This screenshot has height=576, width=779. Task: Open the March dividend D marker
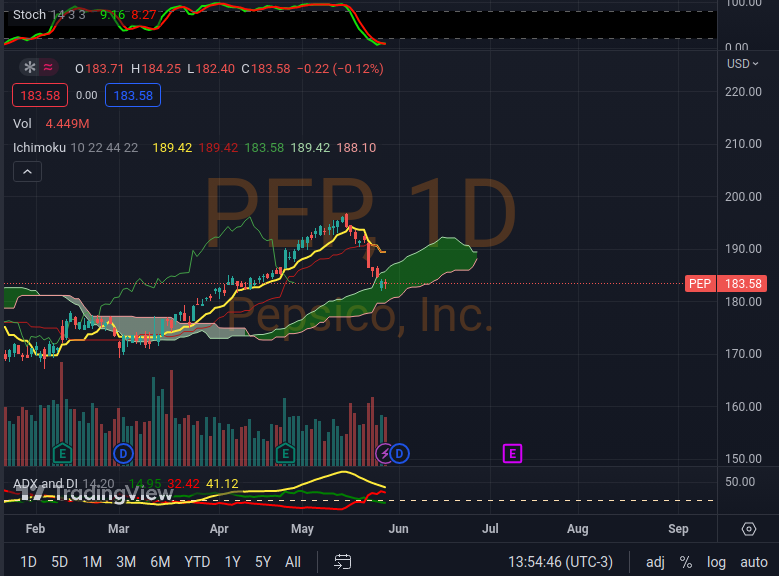click(x=123, y=453)
